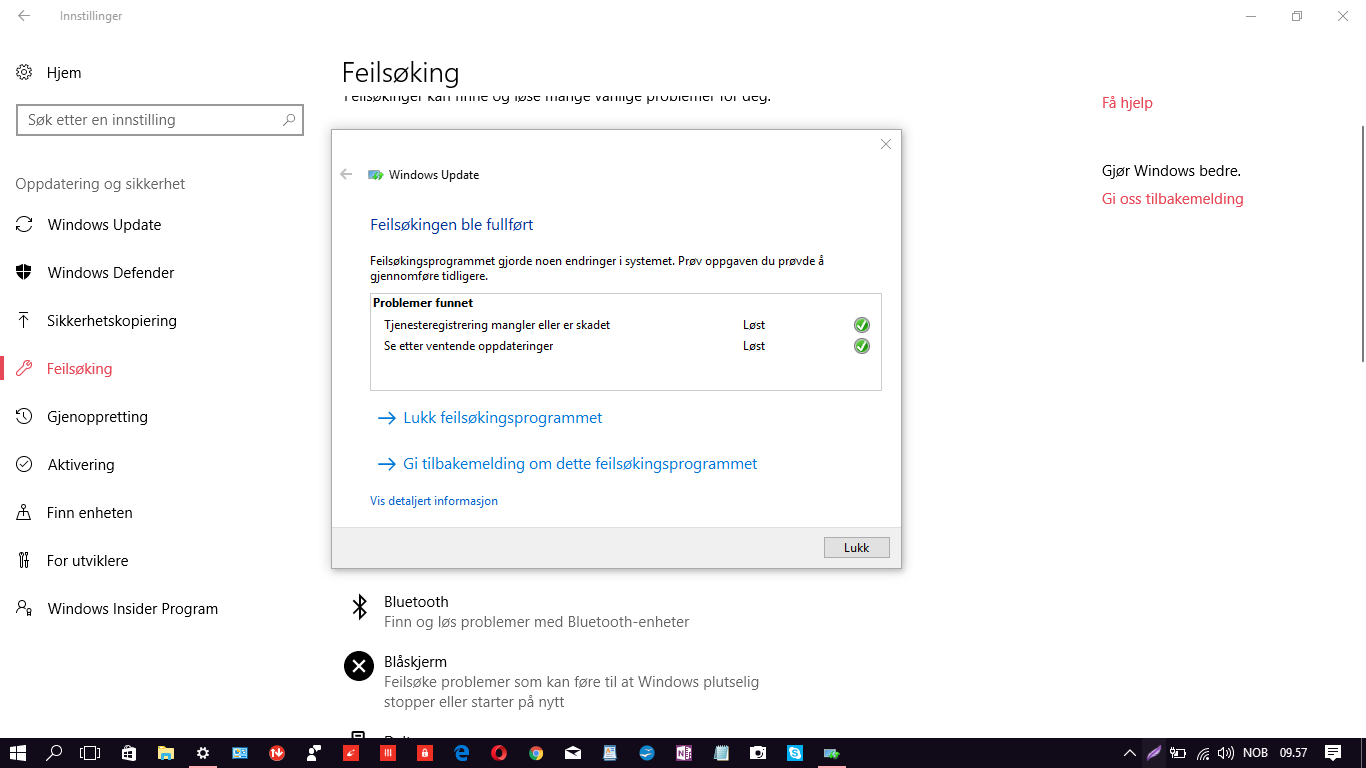The image size is (1366, 768).
Task: Click the Bluetooth troubleshooter icon
Action: (x=359, y=607)
